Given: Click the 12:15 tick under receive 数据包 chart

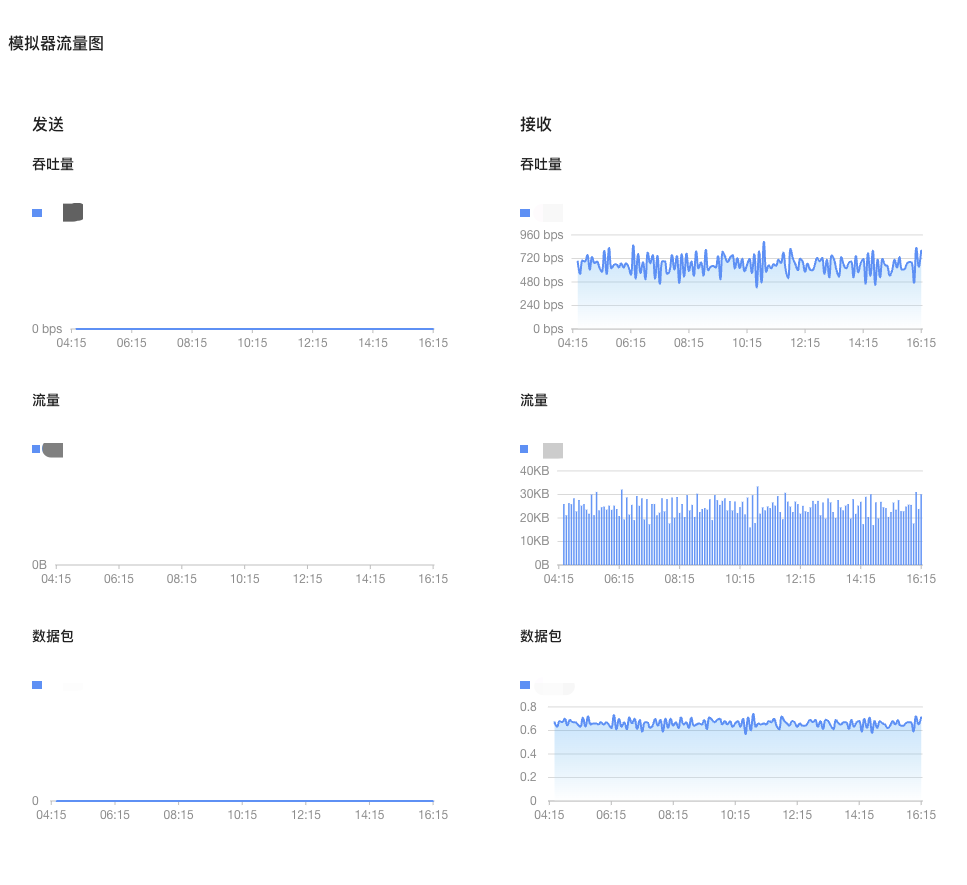Looking at the screenshot, I should [x=797, y=815].
